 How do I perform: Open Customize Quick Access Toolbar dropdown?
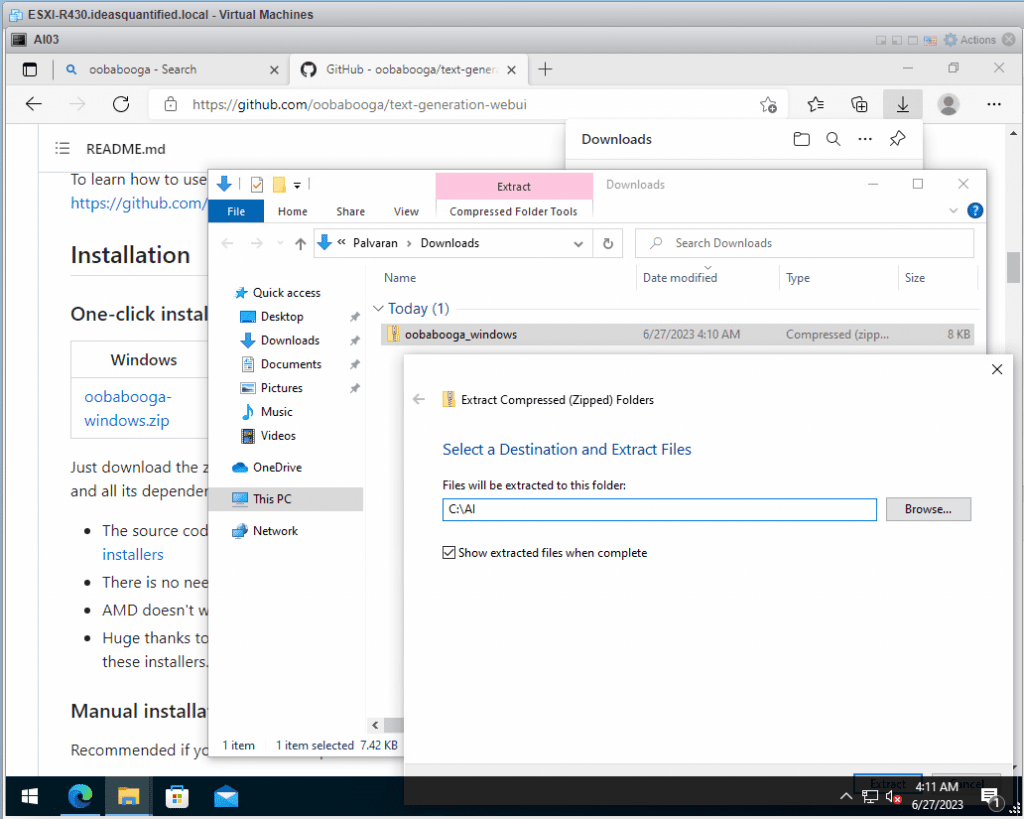[x=297, y=185]
